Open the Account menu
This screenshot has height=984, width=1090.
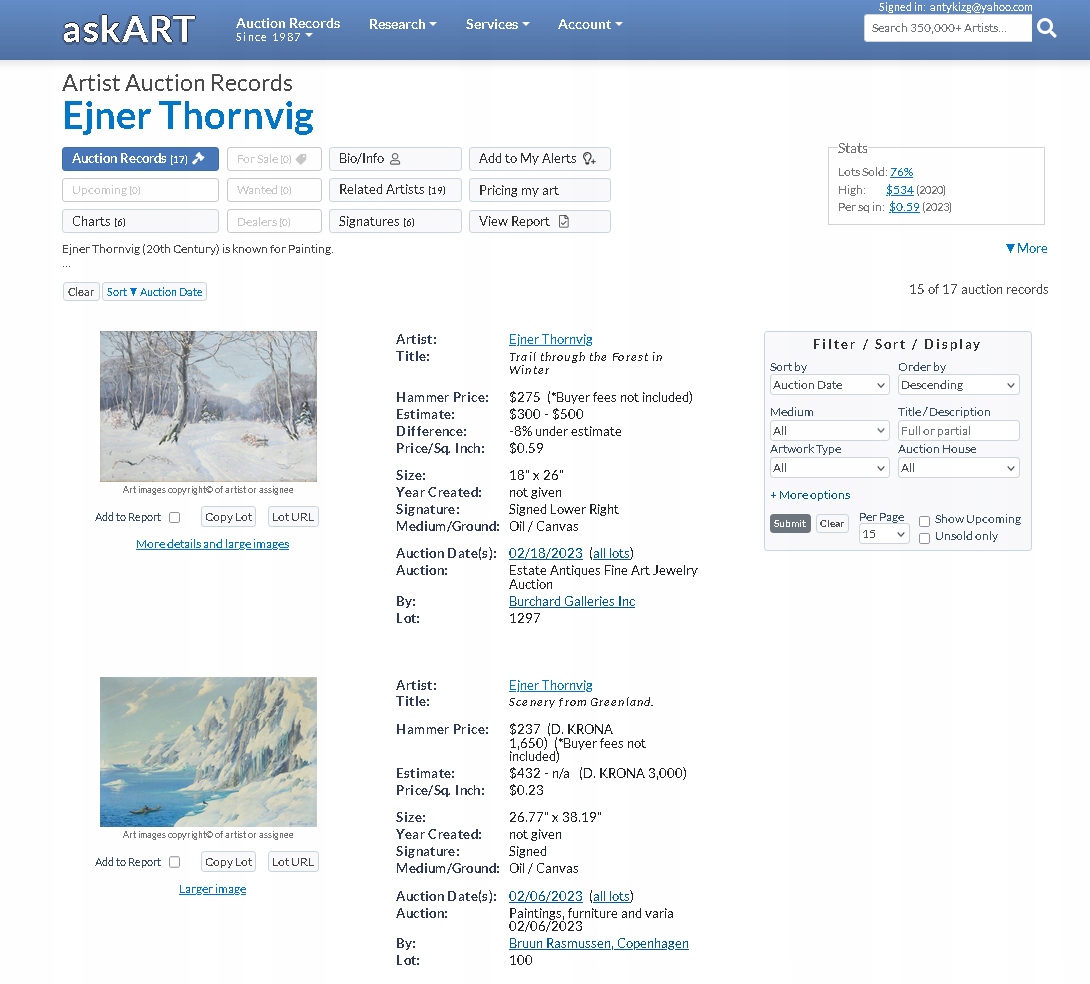pos(589,24)
